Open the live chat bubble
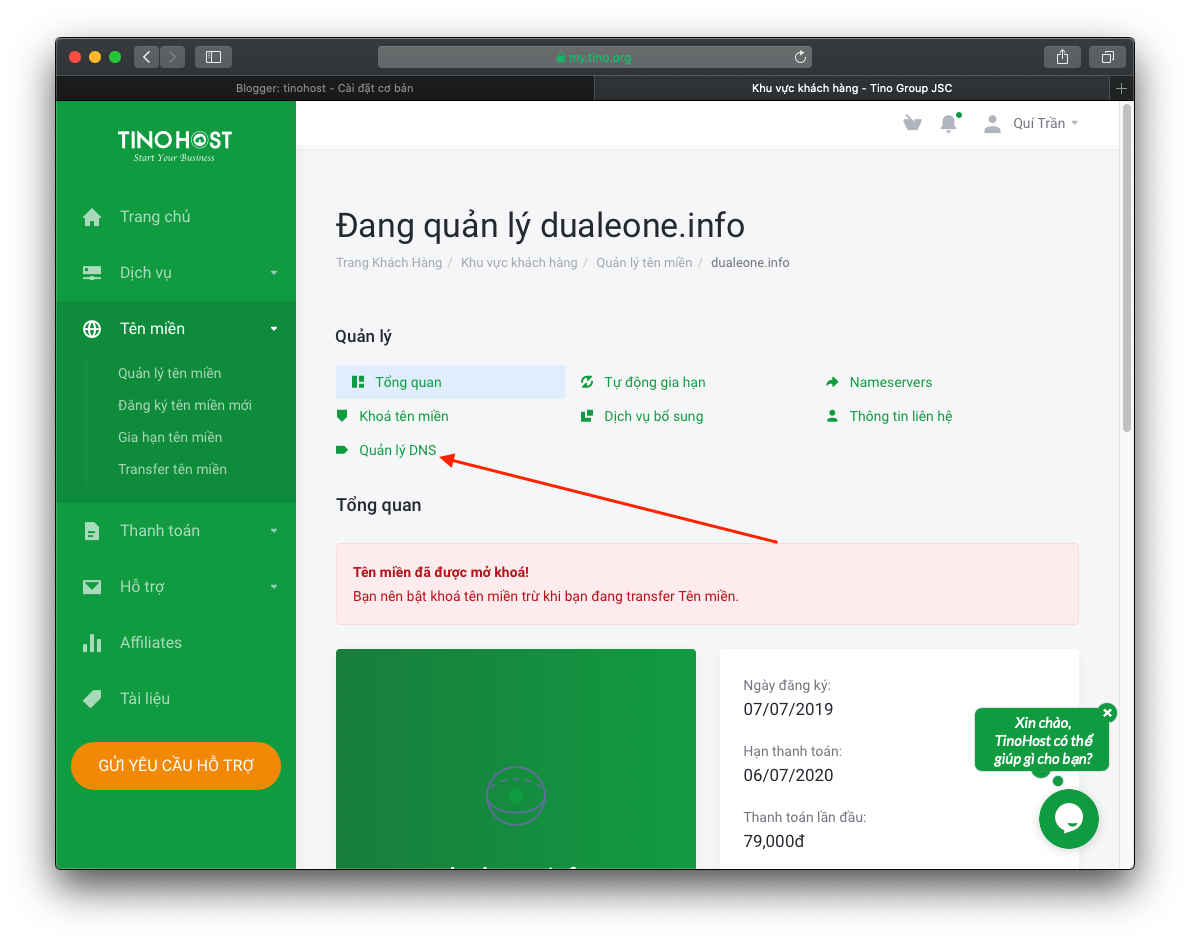The height and width of the screenshot is (943, 1190). [1069, 819]
